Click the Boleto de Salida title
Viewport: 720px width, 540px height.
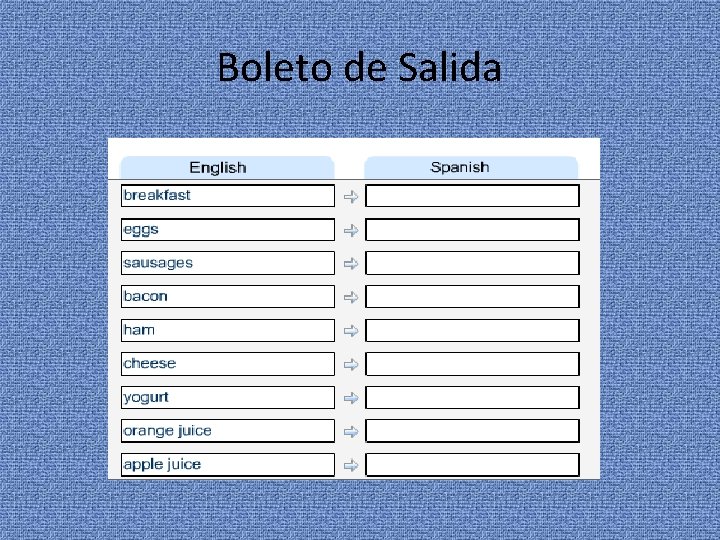[359, 68]
